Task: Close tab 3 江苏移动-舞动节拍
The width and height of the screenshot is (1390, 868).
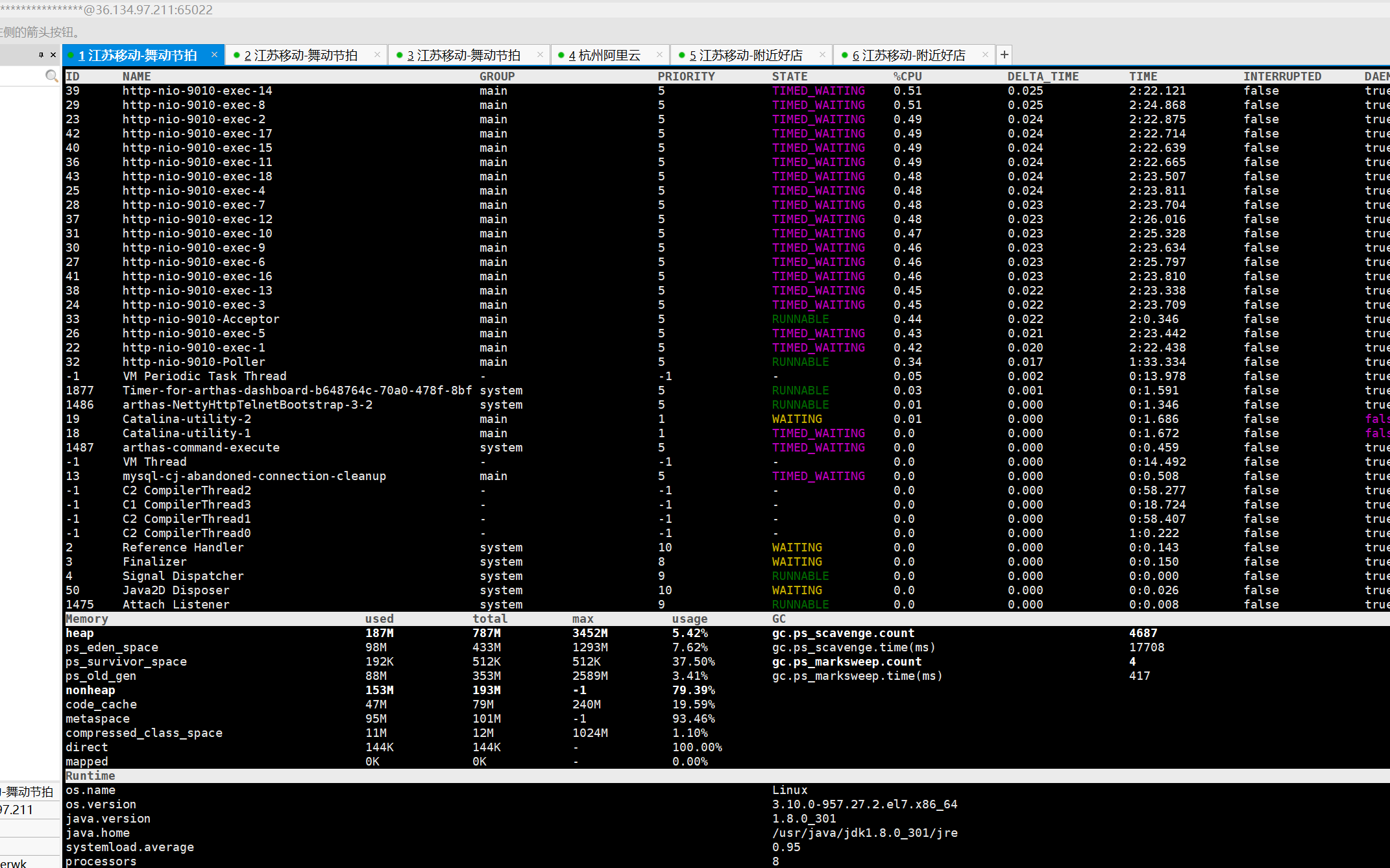Action: pyautogui.click(x=540, y=55)
